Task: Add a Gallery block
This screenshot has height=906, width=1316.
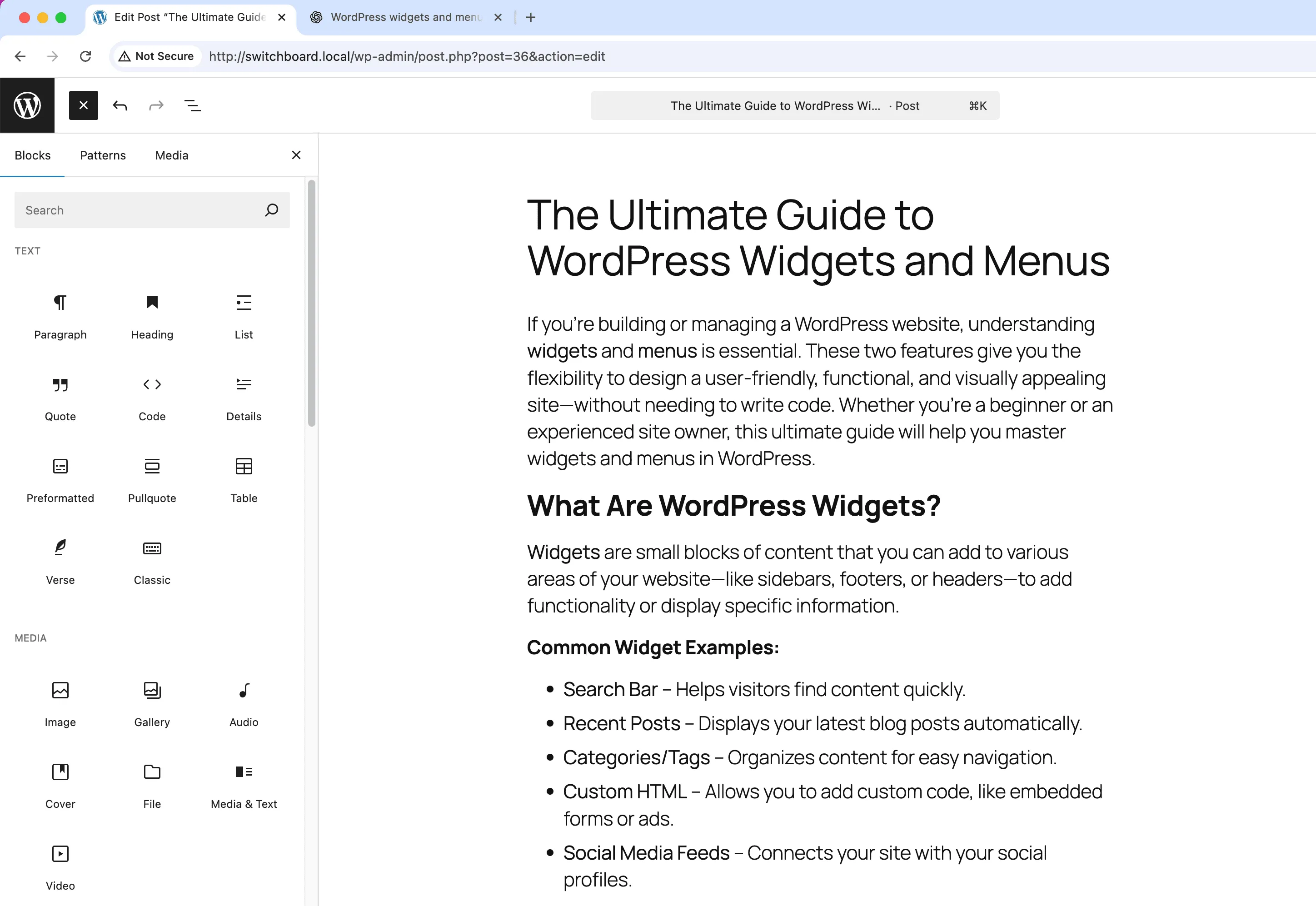Action: tap(152, 703)
